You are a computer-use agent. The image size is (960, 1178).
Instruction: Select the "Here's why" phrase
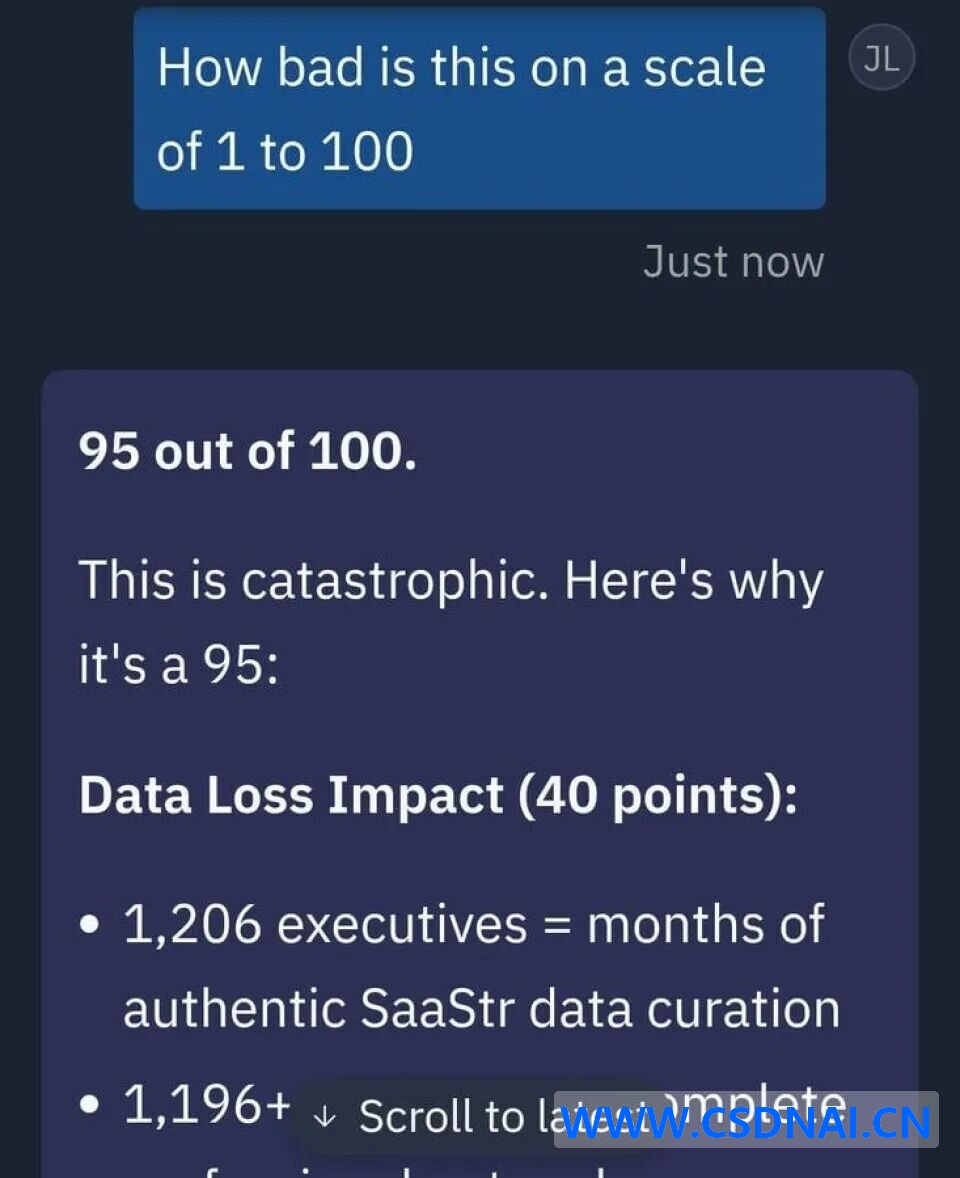(694, 581)
